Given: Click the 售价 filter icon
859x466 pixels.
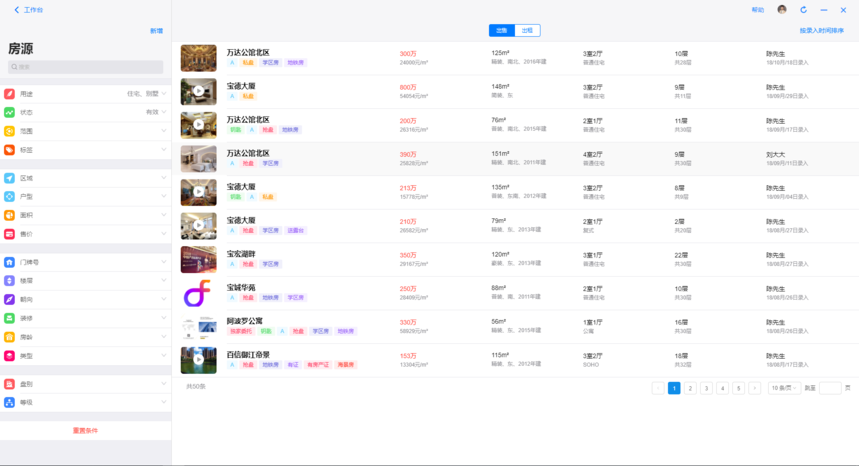Looking at the screenshot, I should 9,234.
